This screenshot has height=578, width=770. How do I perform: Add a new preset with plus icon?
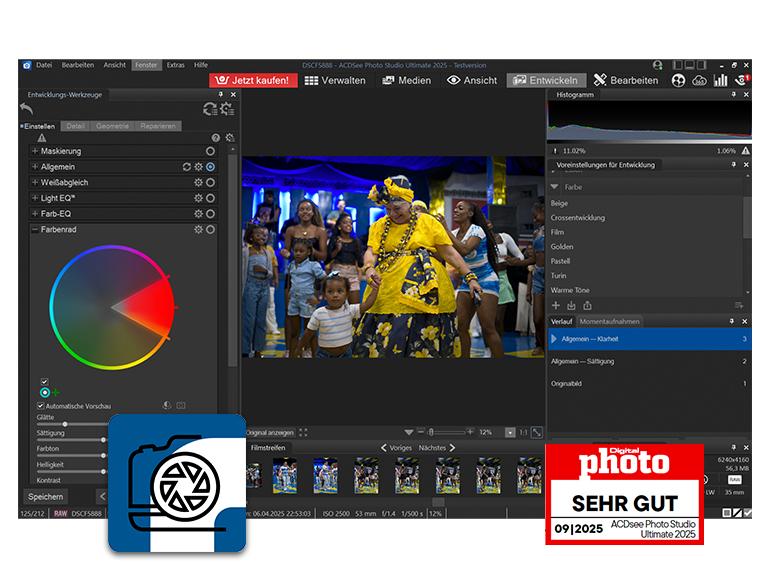tap(556, 305)
